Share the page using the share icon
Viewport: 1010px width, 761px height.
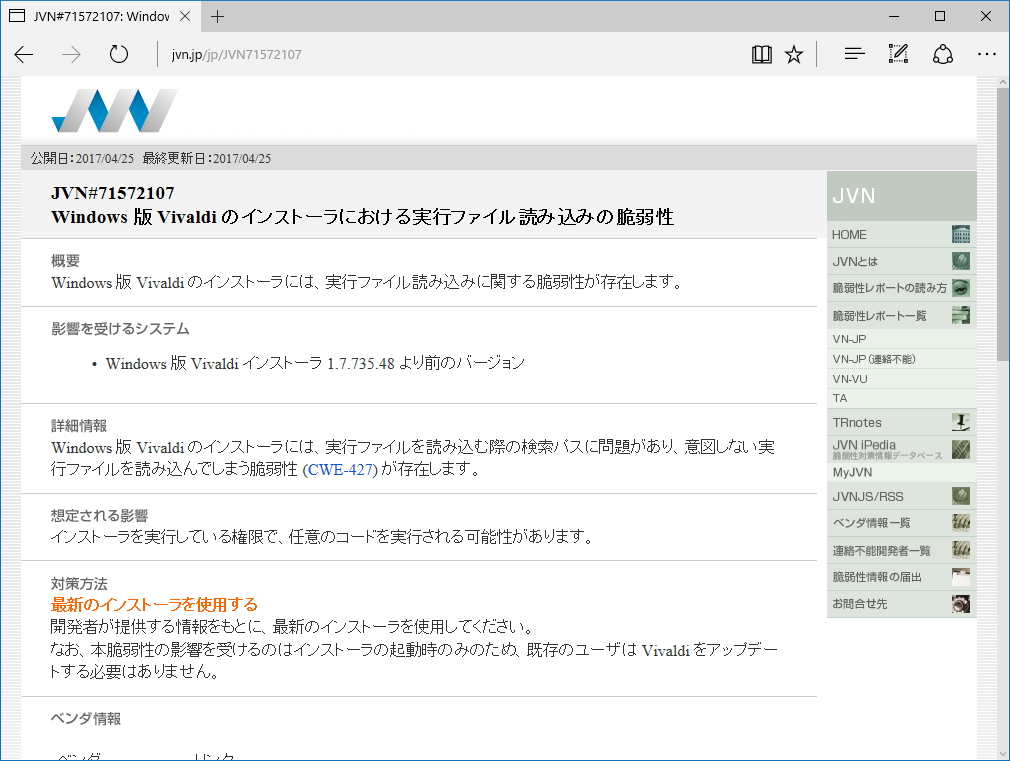coord(942,54)
